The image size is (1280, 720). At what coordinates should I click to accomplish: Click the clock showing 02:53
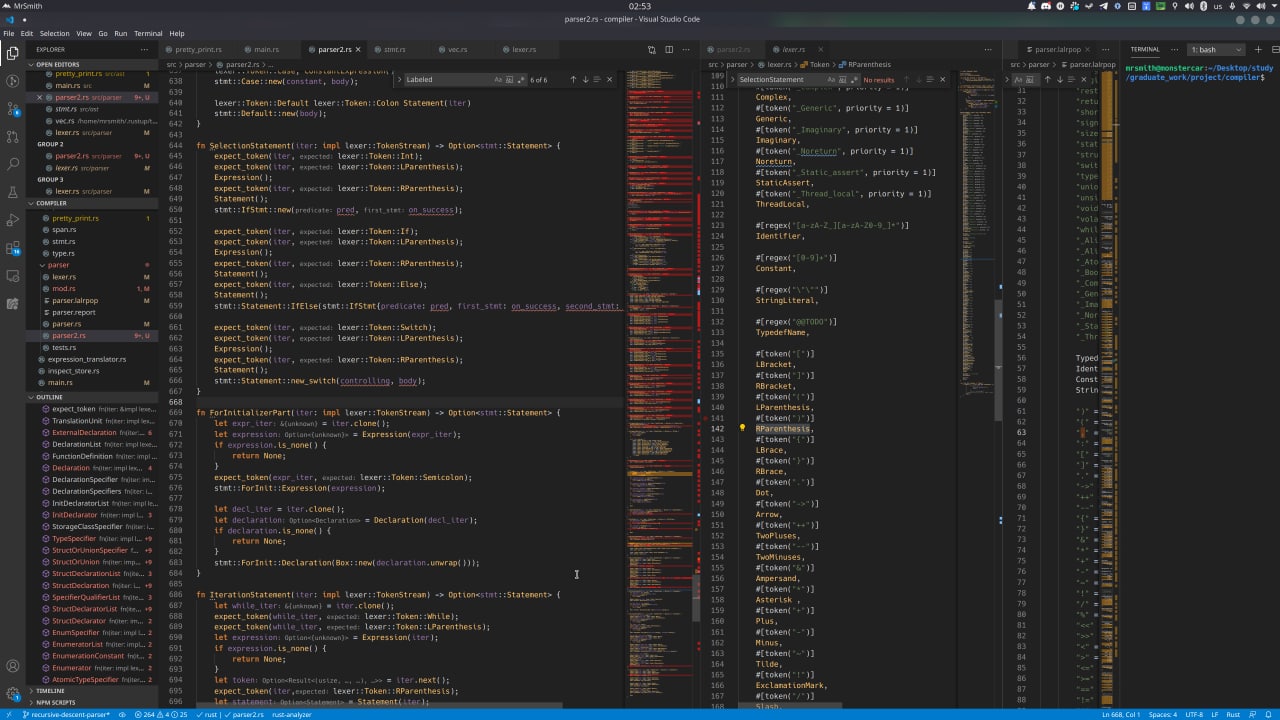640,6
